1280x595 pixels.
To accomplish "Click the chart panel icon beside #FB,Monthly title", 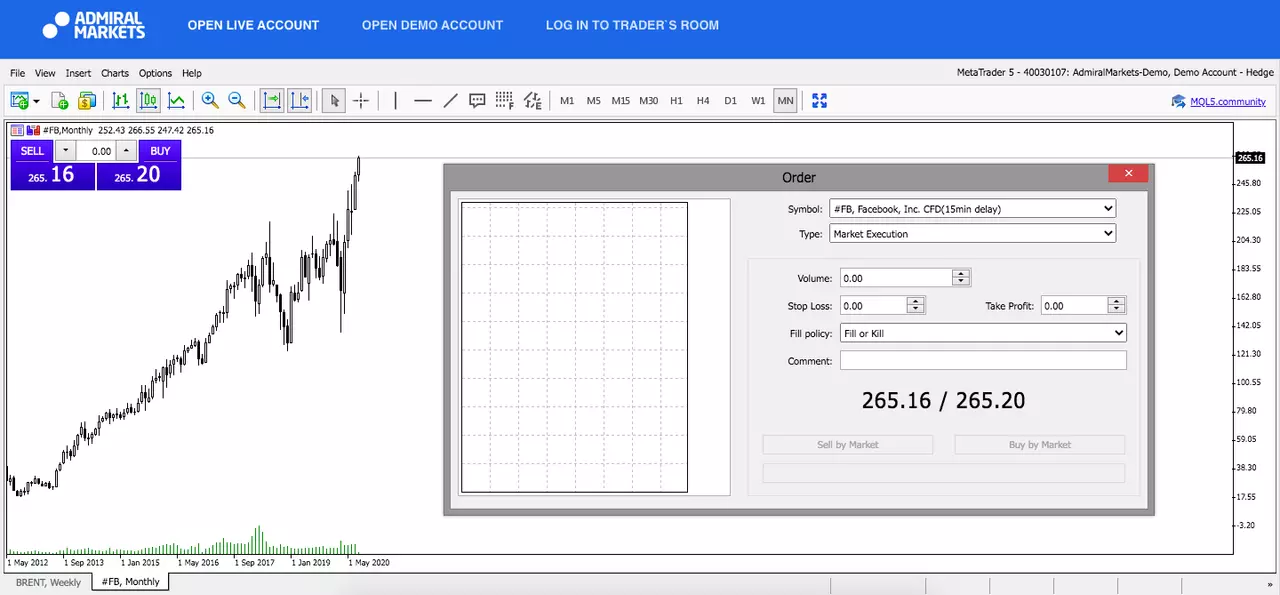I will click(17, 130).
